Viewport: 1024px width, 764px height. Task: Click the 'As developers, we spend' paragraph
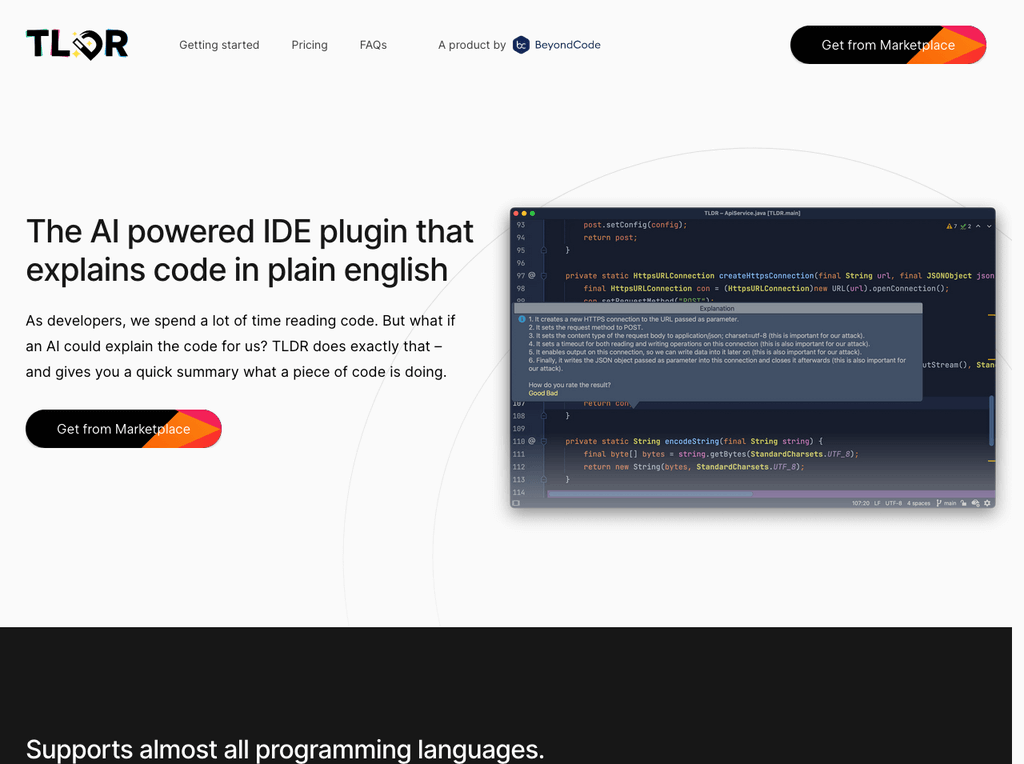[240, 346]
